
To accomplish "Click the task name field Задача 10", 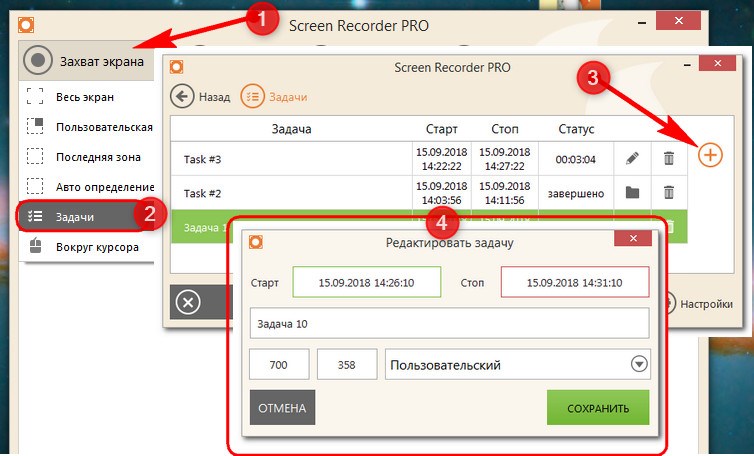I will click(449, 323).
